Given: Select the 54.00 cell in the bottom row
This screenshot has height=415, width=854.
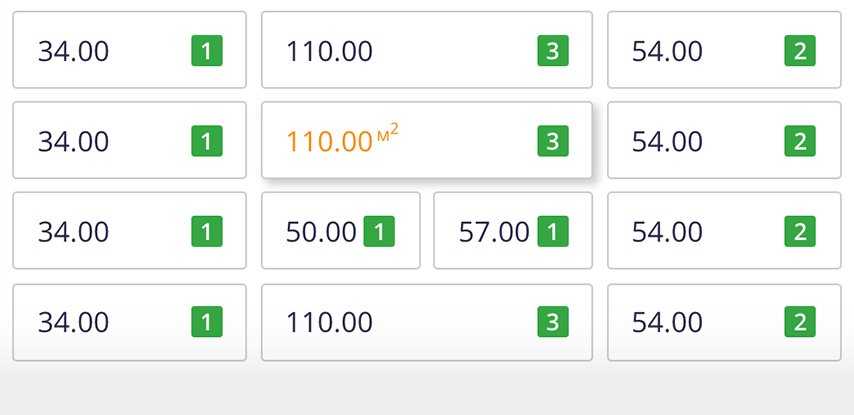Looking at the screenshot, I should 724,322.
